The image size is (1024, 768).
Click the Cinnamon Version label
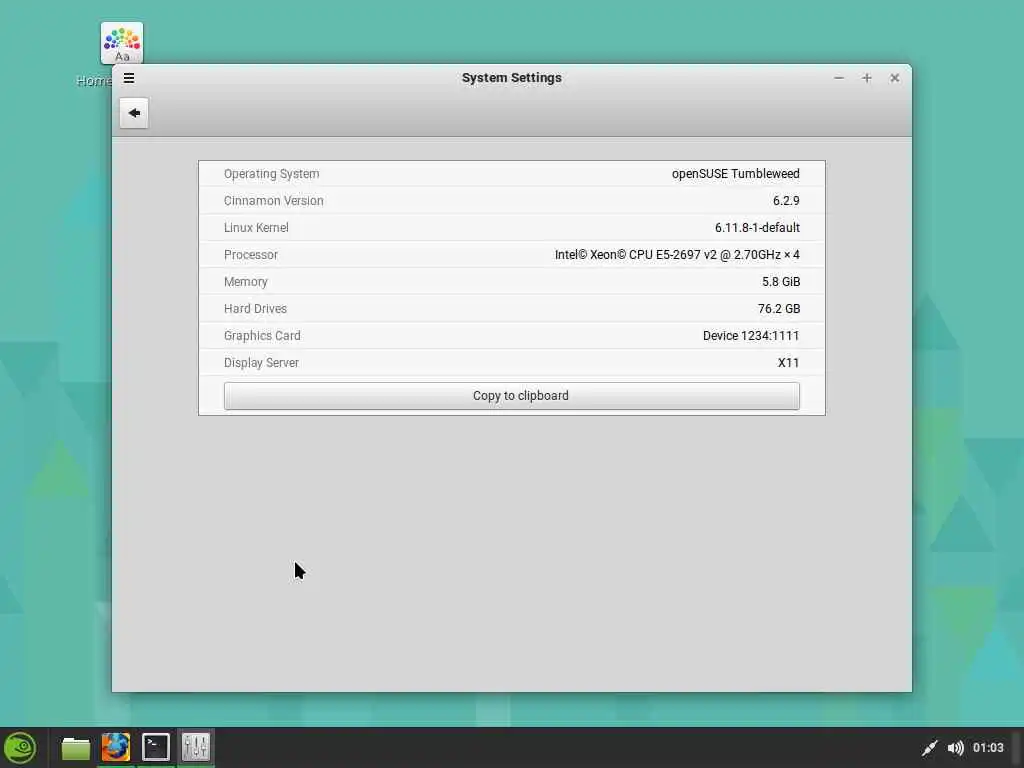pyautogui.click(x=274, y=200)
